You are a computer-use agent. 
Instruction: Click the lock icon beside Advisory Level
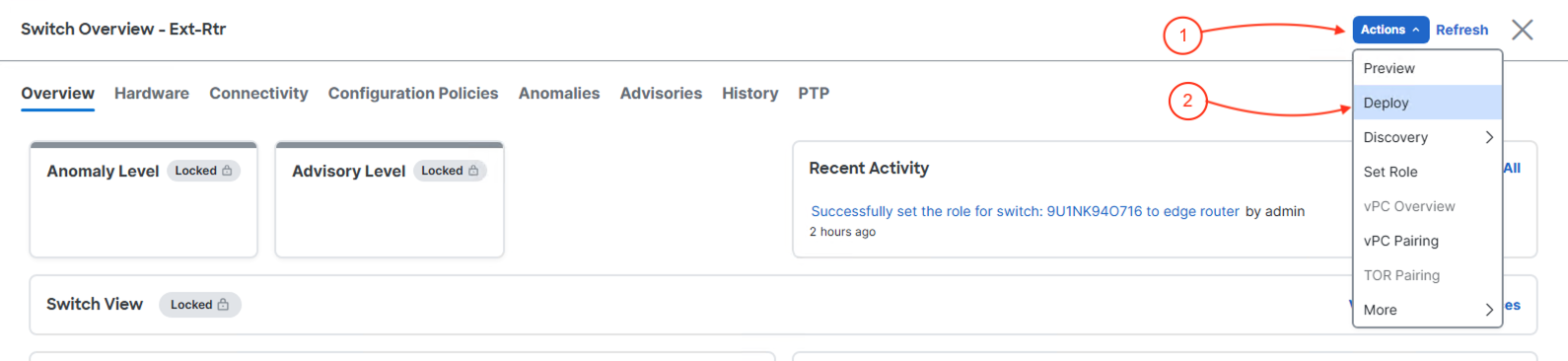tap(473, 171)
